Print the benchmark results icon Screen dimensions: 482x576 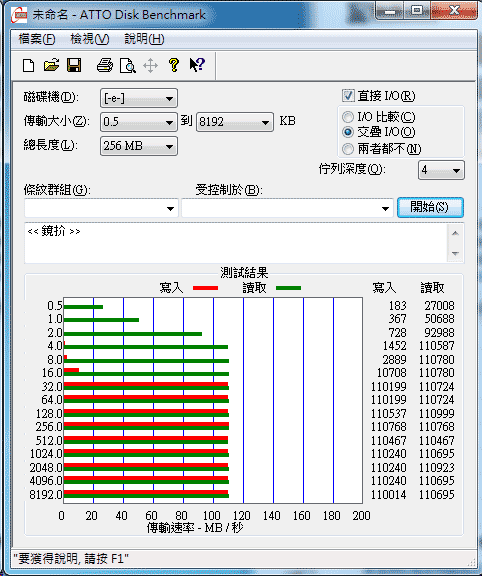click(x=105, y=65)
